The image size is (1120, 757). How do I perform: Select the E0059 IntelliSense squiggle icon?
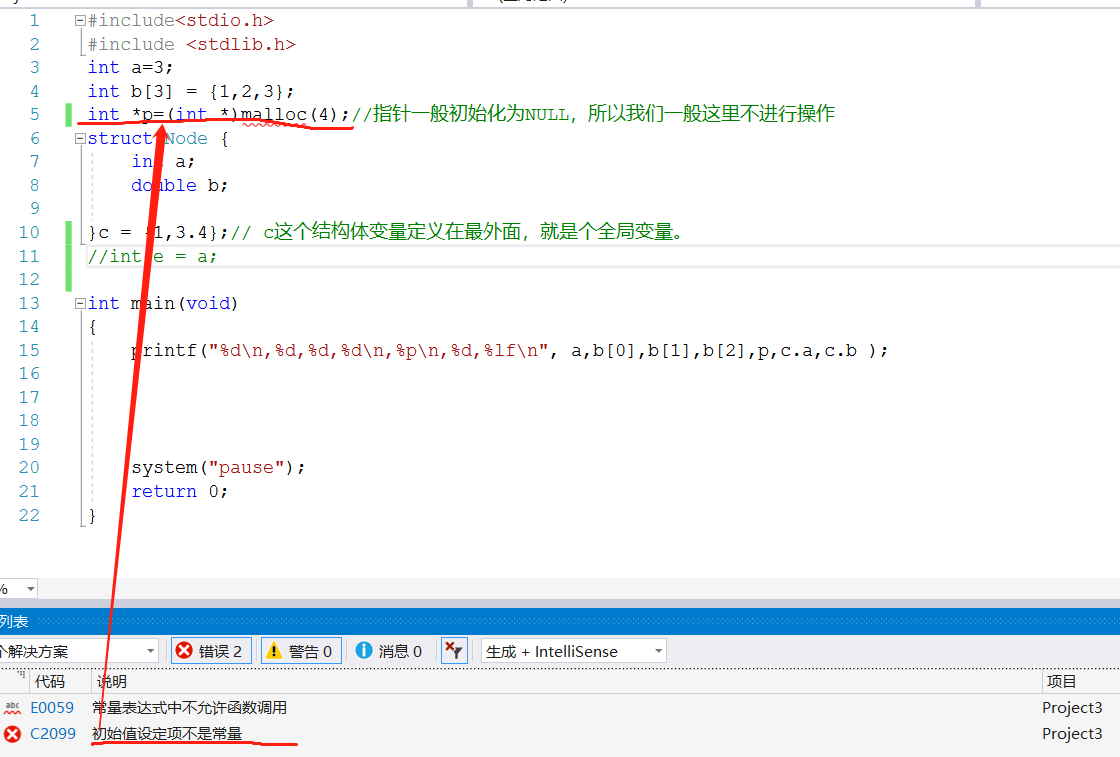(12, 708)
